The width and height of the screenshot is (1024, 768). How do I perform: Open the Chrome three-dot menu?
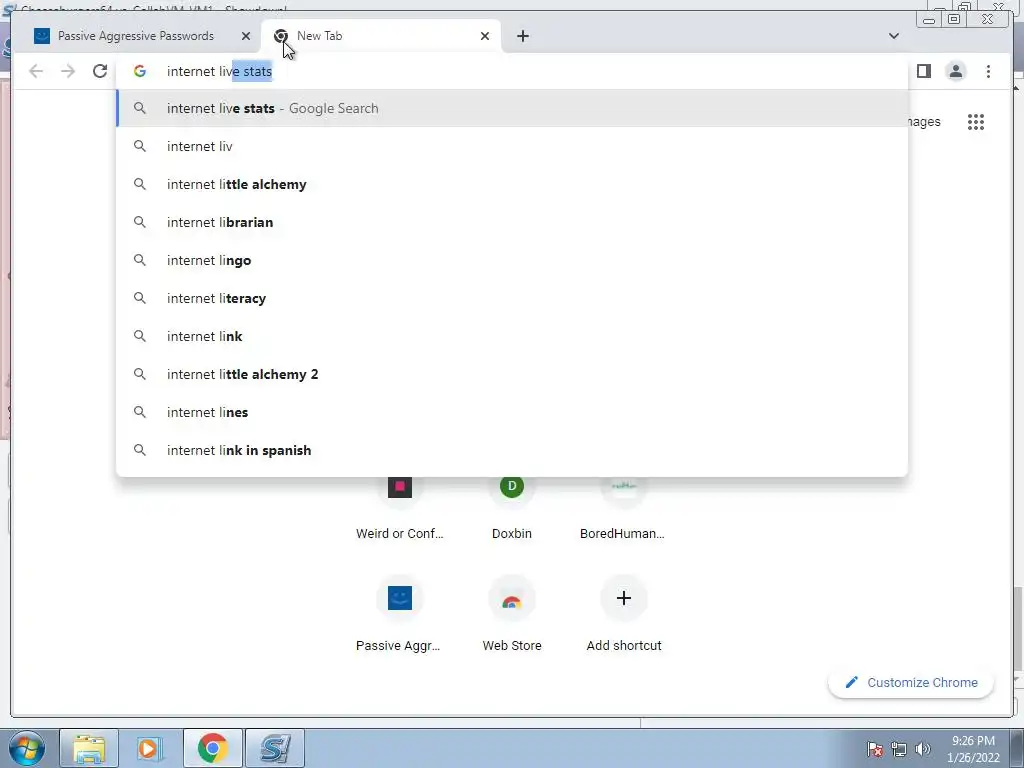pyautogui.click(x=988, y=71)
